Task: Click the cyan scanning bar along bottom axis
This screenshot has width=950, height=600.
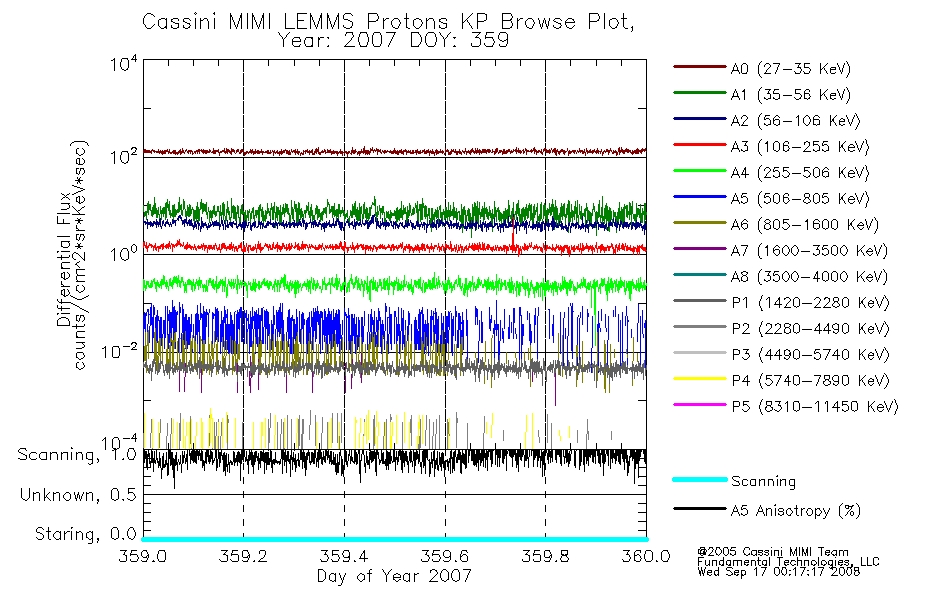Action: coord(394,539)
